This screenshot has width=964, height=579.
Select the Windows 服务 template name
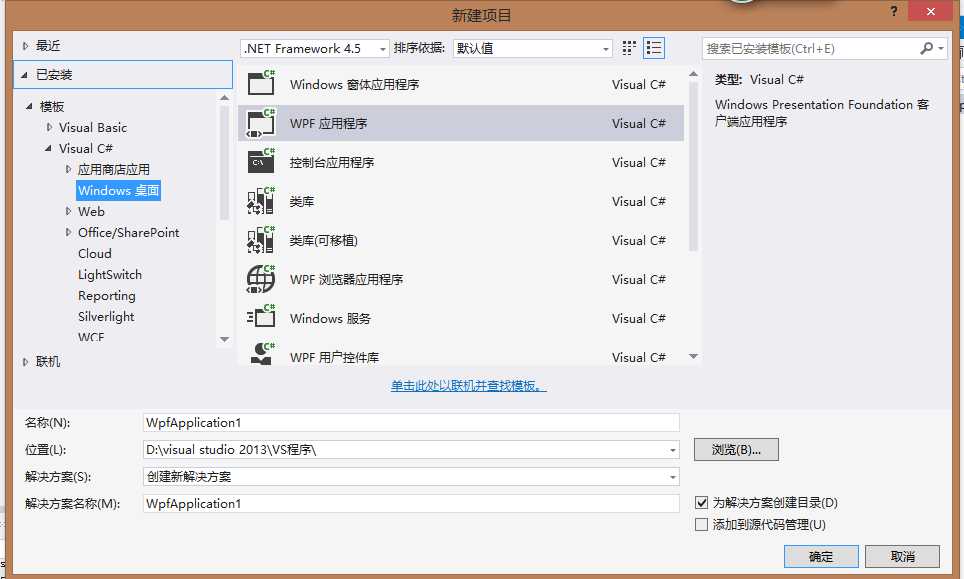[x=330, y=318]
